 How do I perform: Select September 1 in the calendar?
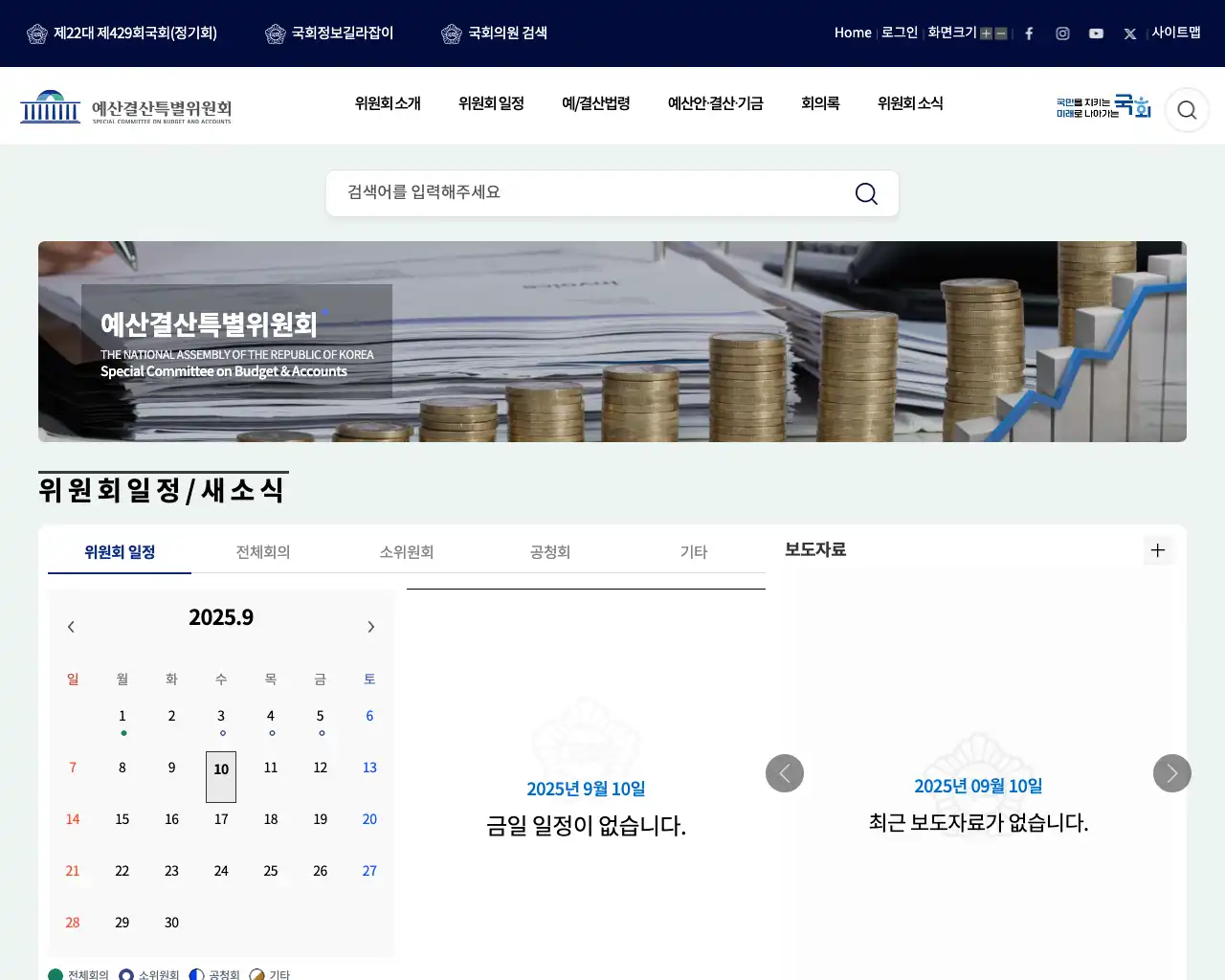coord(122,716)
